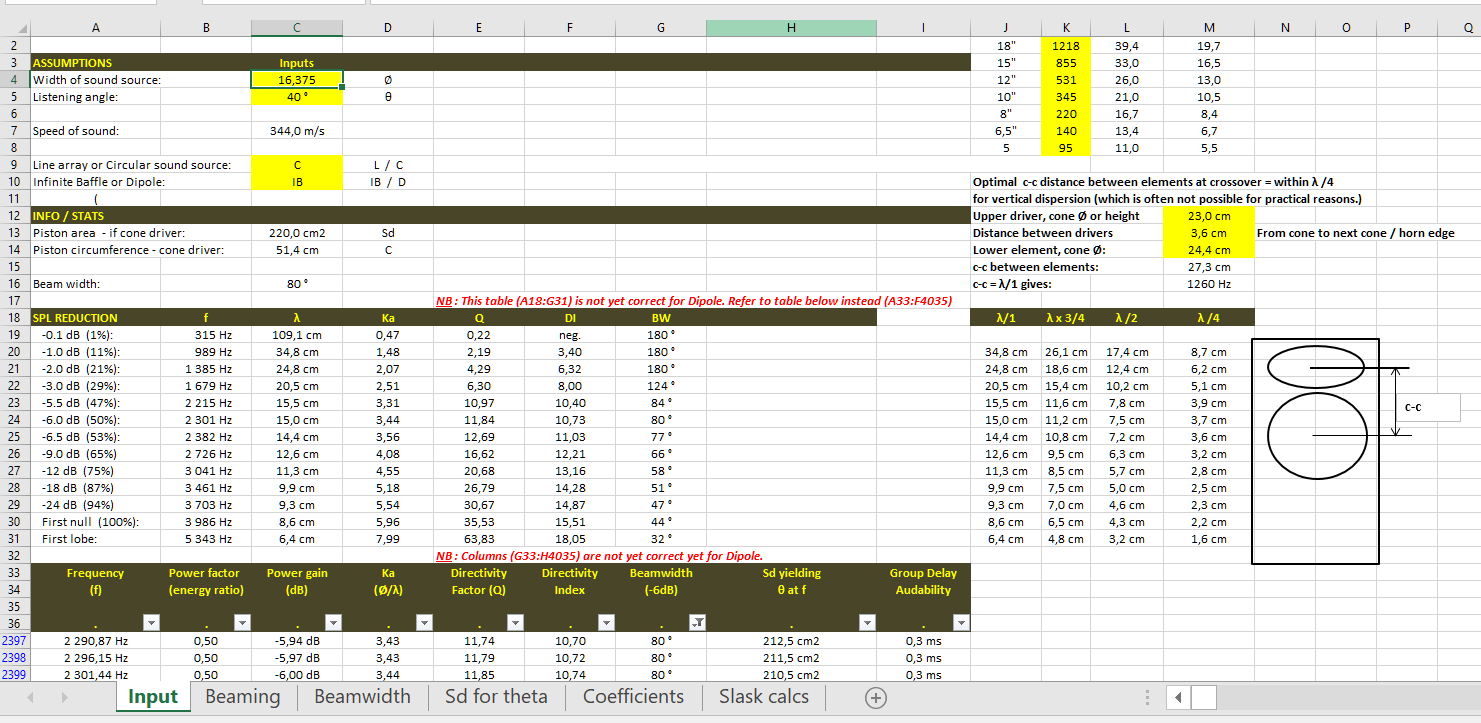
Task: Click the piston circumference value 51,4 cm
Action: click(x=296, y=250)
